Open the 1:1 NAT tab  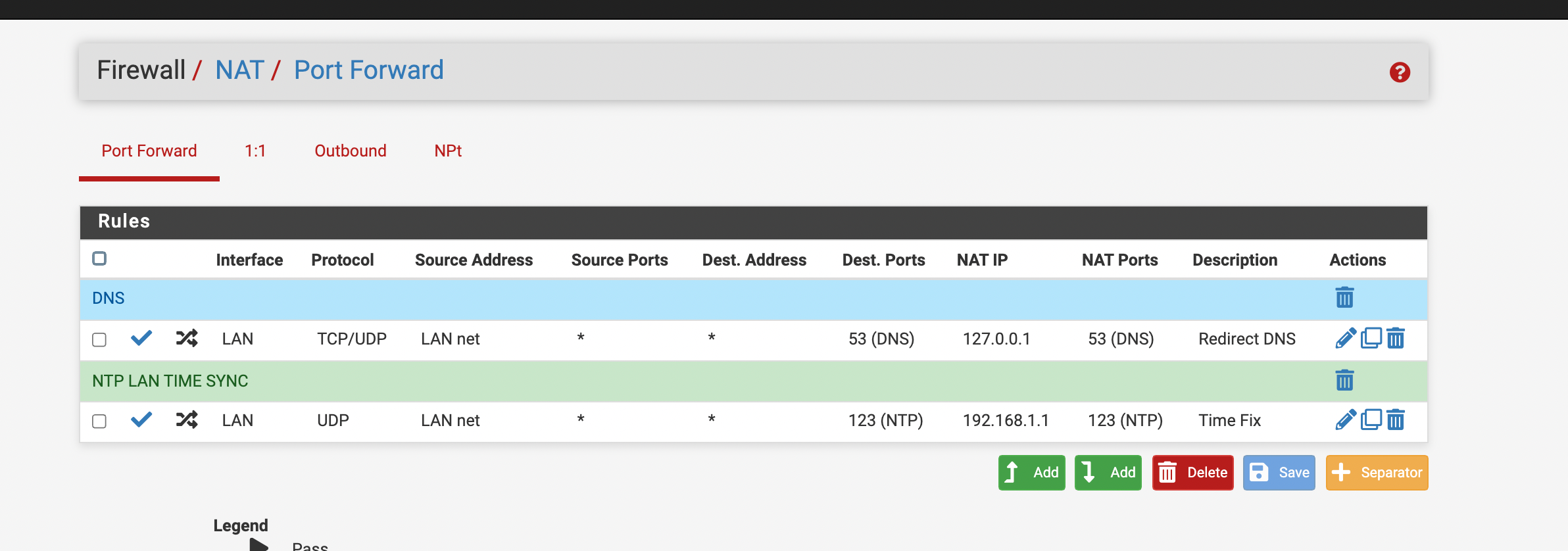pos(255,151)
